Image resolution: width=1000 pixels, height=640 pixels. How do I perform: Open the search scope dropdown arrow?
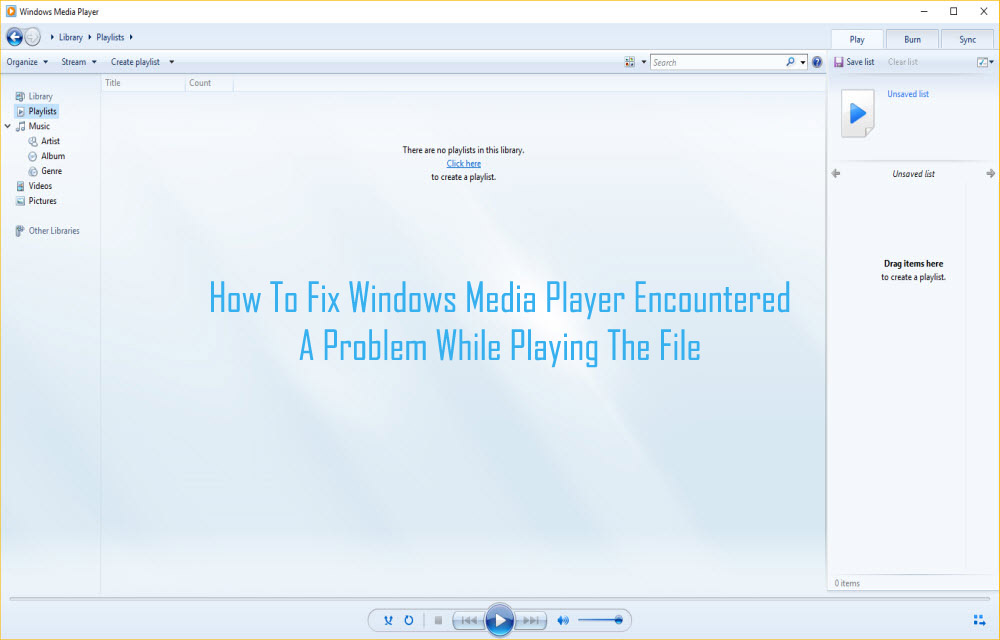pos(803,61)
